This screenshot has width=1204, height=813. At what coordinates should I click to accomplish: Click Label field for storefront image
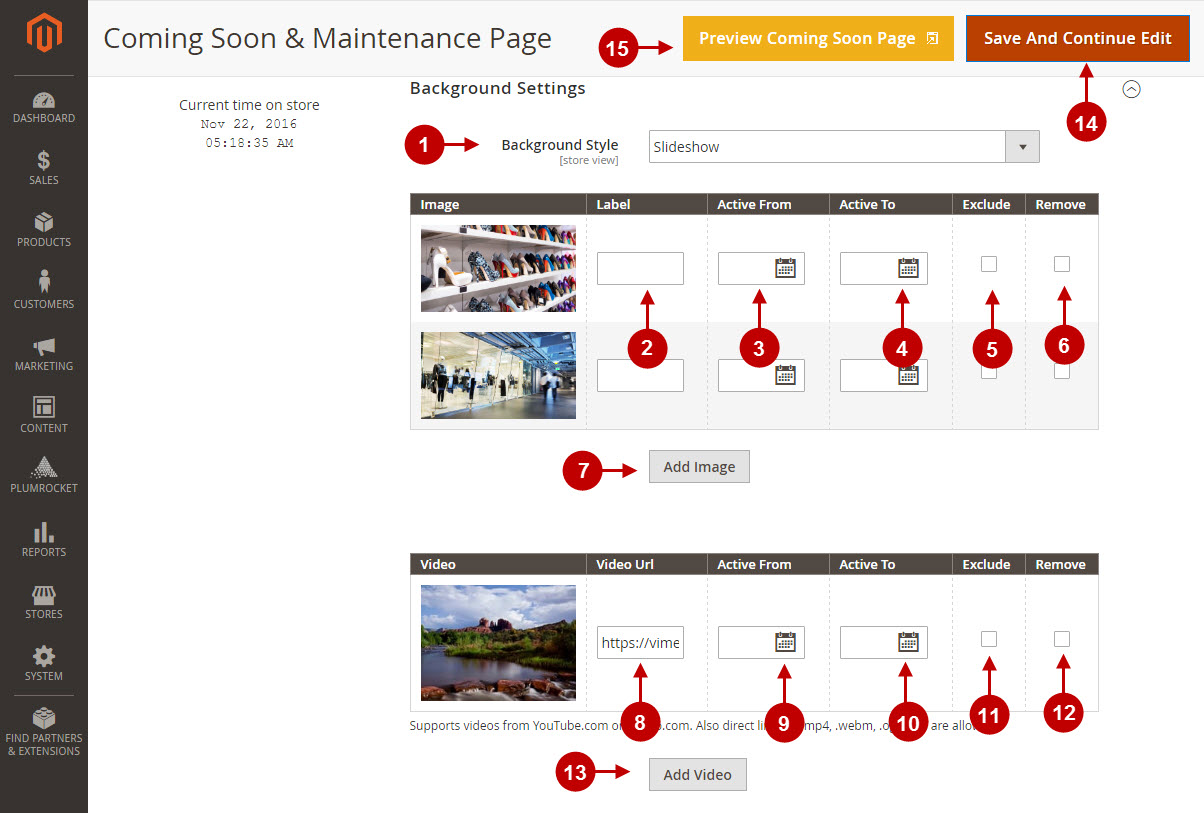coord(640,375)
